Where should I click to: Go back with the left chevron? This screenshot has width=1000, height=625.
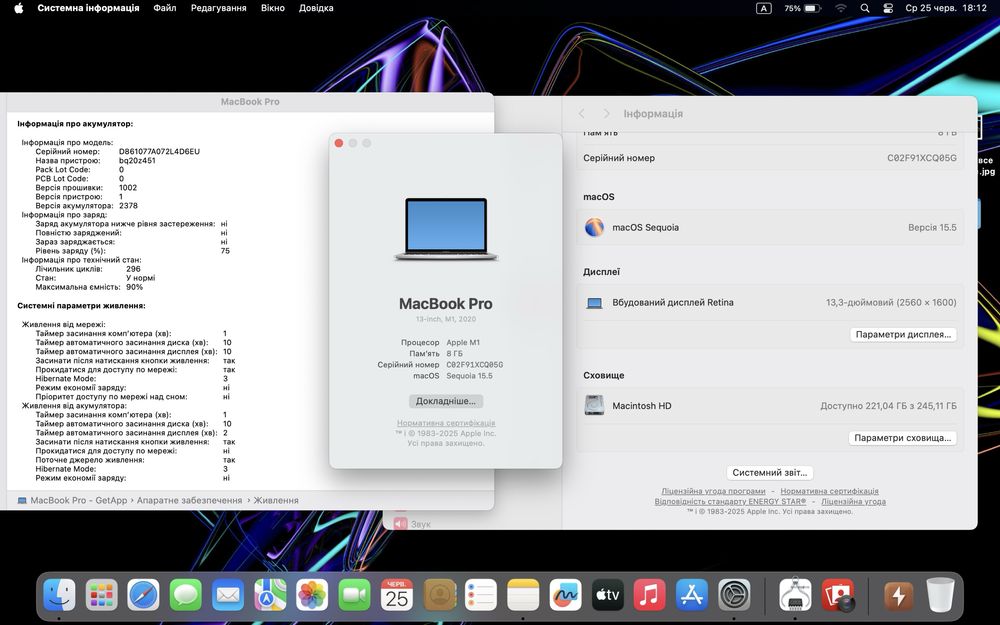582,114
